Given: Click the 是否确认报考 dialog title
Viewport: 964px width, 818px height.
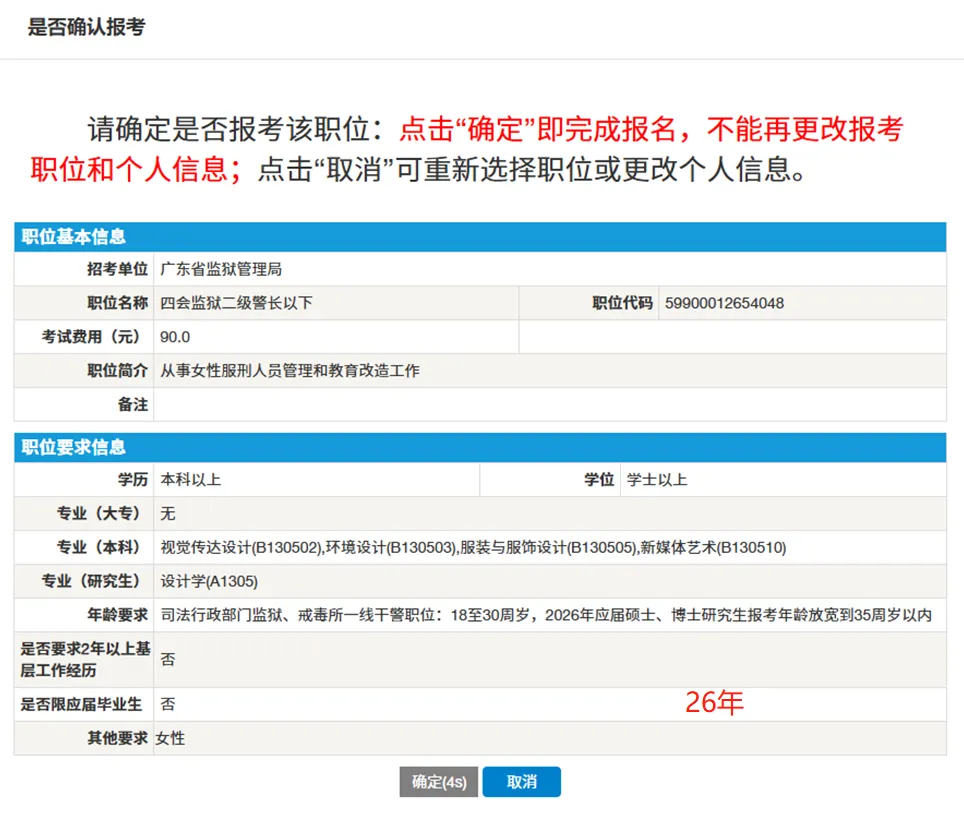Looking at the screenshot, I should coord(86,27).
